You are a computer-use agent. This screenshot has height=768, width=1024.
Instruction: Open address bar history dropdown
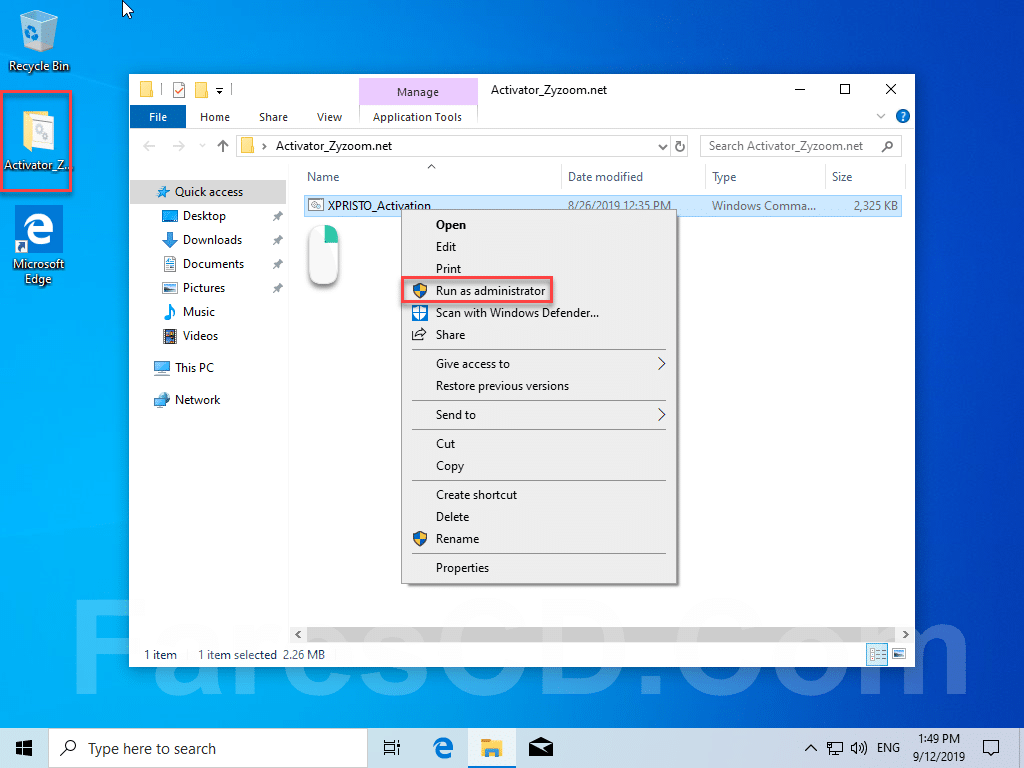662,146
